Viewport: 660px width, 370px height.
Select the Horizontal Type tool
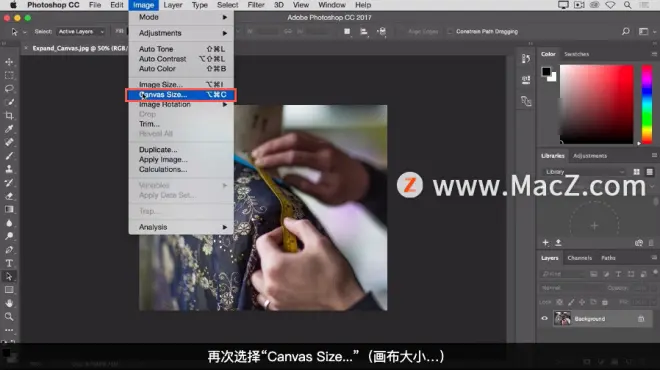(9, 263)
